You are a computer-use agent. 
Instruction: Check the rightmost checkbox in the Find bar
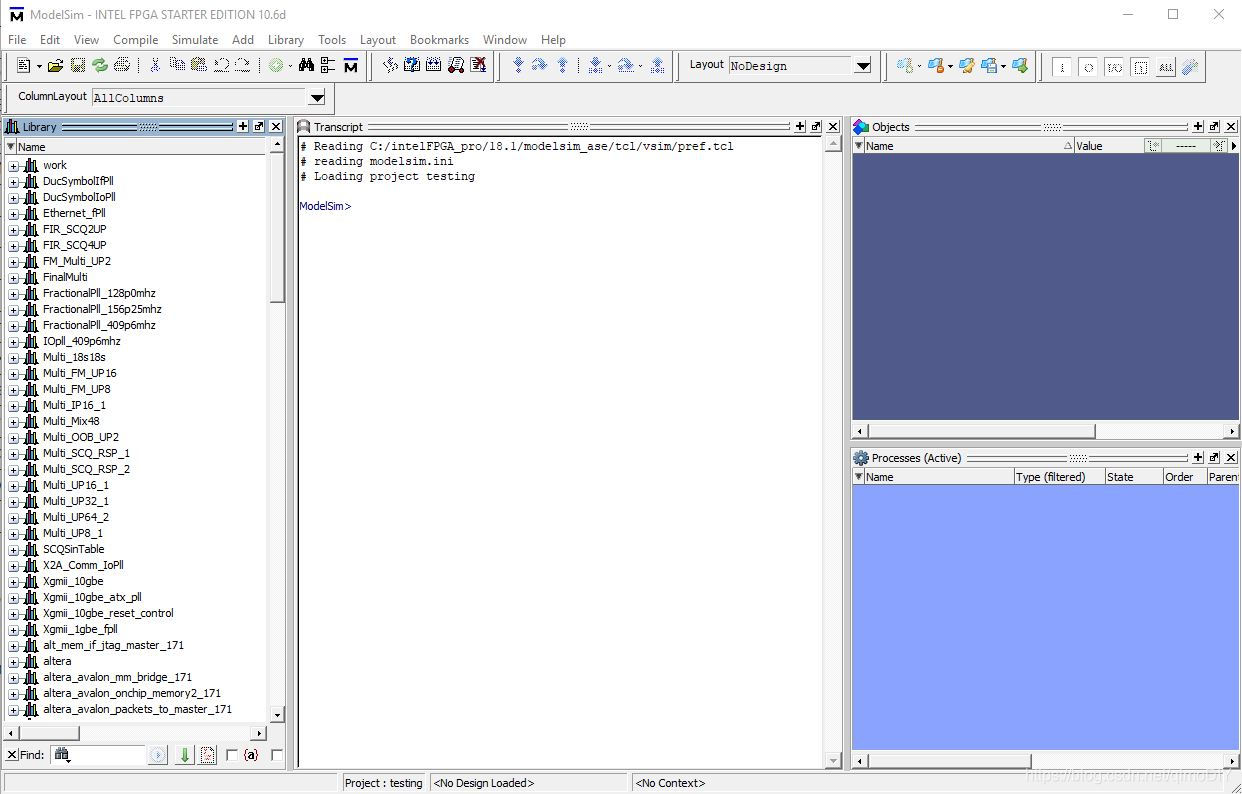pos(277,755)
